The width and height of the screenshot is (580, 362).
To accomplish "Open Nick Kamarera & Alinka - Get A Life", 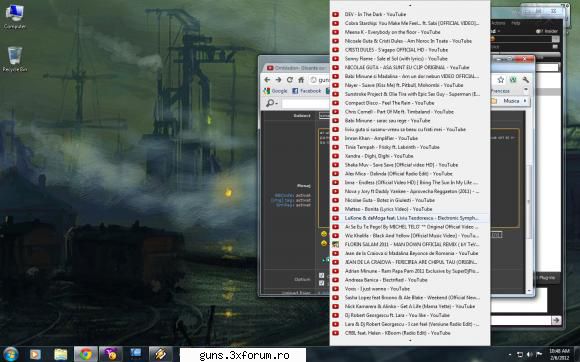I will [410, 307].
